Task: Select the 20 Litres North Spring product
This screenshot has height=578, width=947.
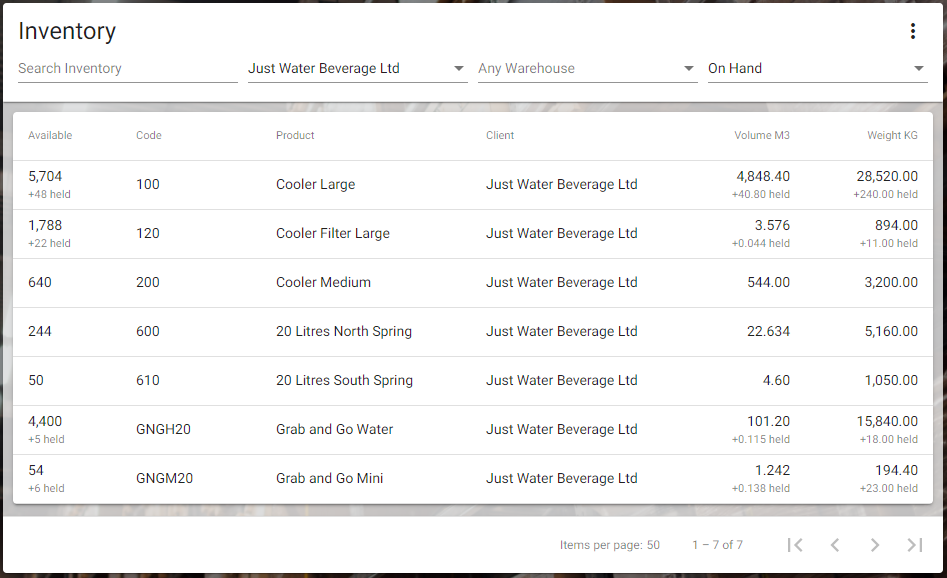Action: click(344, 331)
